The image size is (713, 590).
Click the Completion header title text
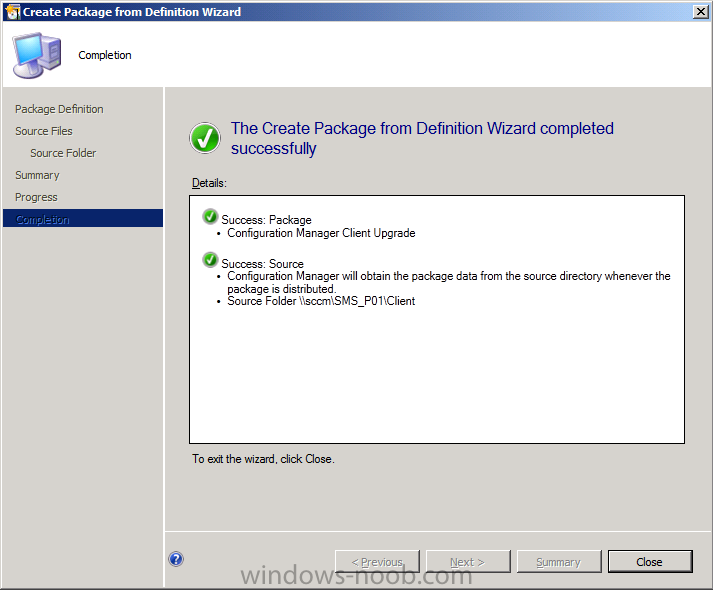coord(105,55)
